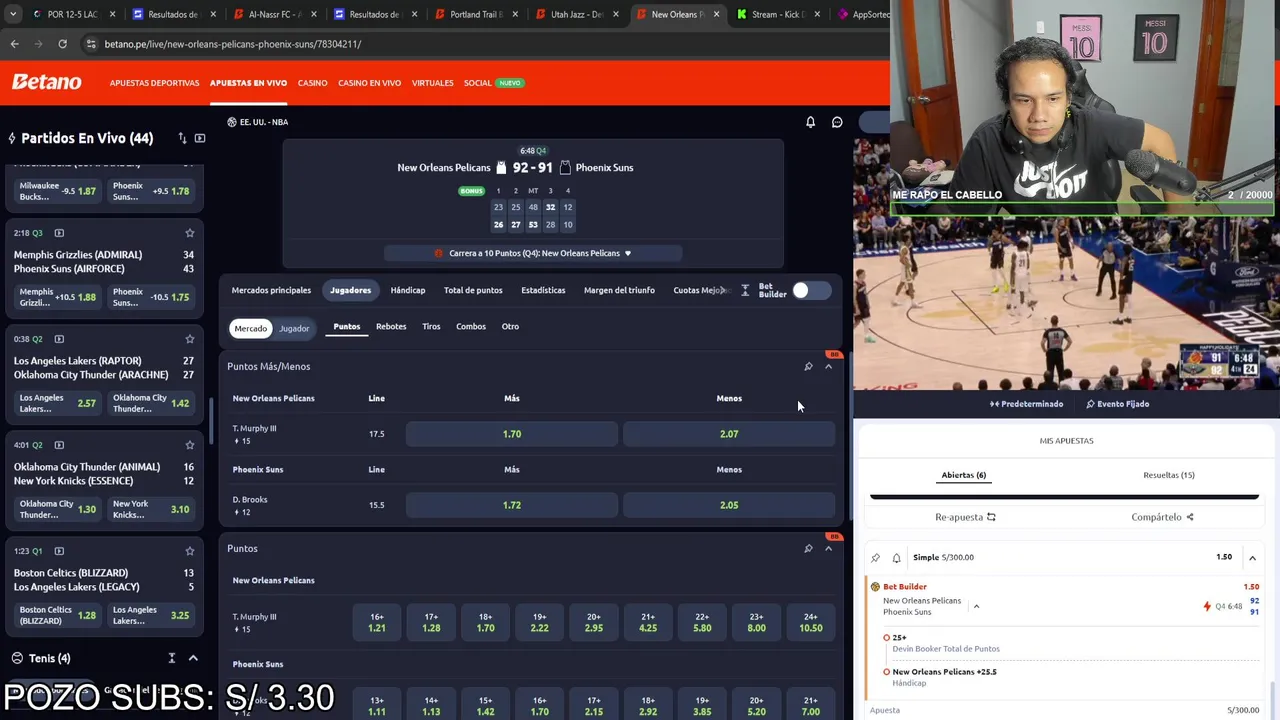
Task: Open the Resueltas (15) bets tab
Action: [x=1169, y=475]
